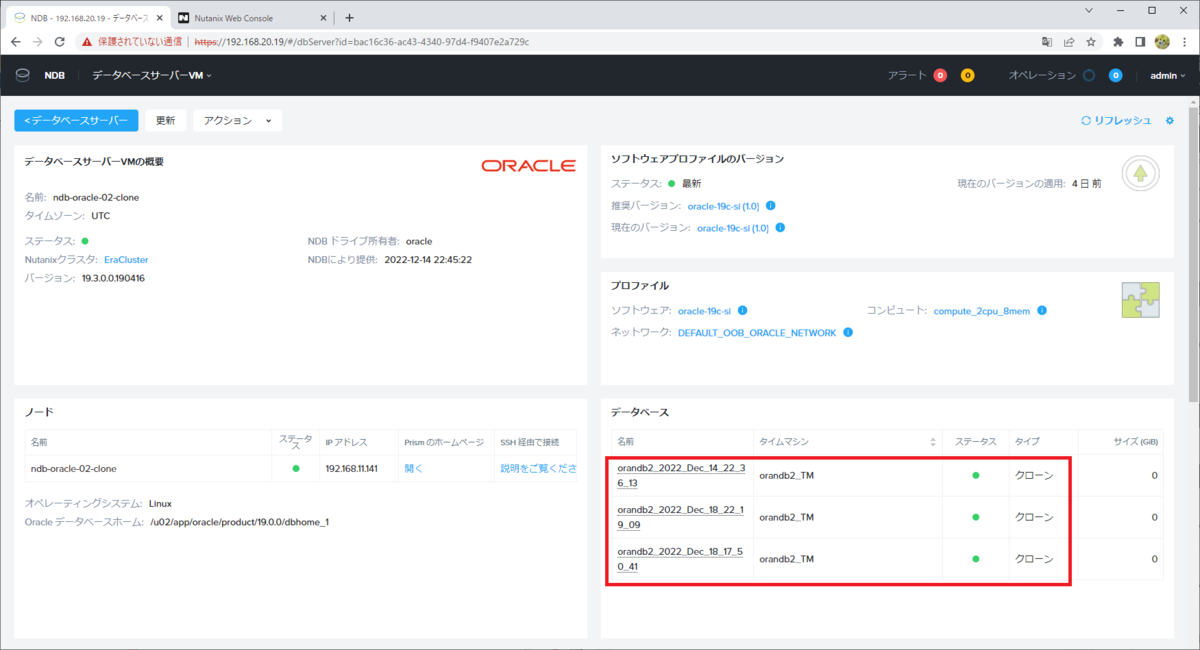Click the ステータス column header in データベース table
Image resolution: width=1200 pixels, height=650 pixels.
975,441
